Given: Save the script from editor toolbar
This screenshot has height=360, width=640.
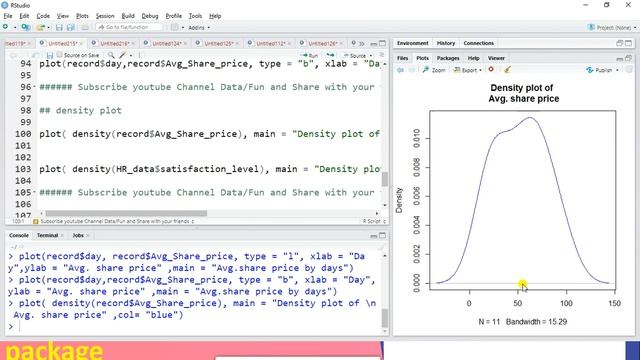Looking at the screenshot, I should point(49,55).
